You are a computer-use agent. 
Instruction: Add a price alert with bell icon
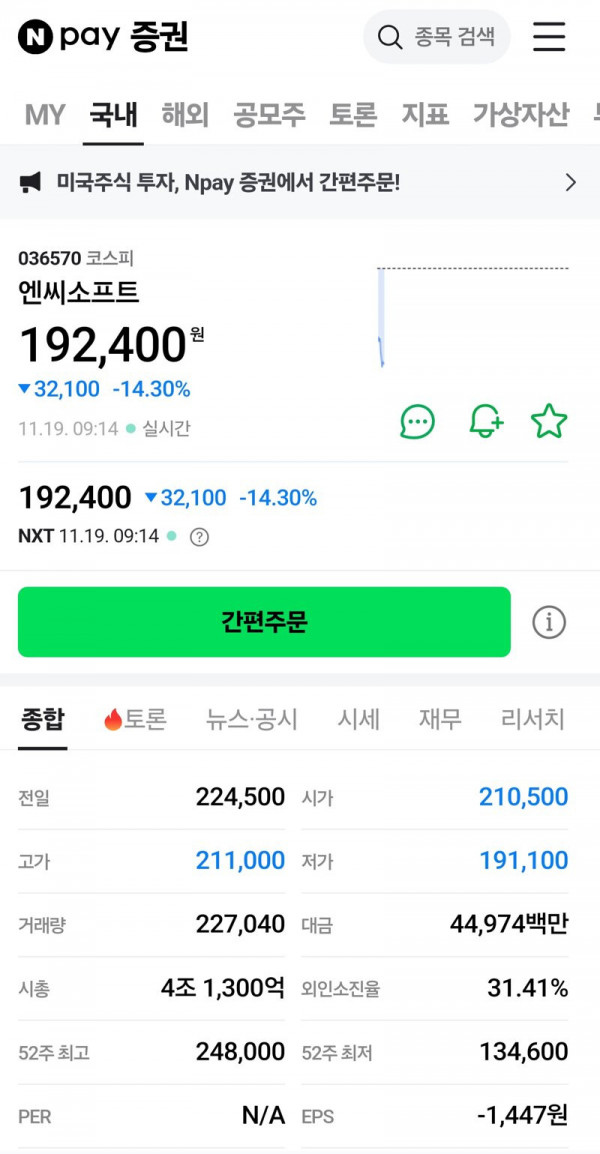click(485, 422)
